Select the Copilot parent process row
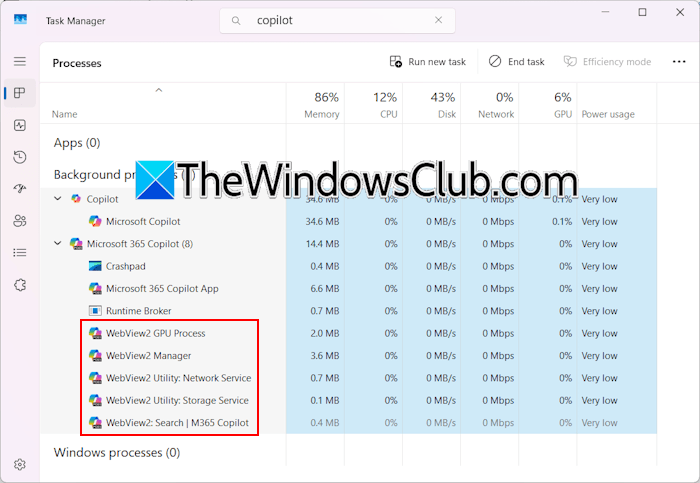Viewport: 700px width, 483px height. coord(348,199)
